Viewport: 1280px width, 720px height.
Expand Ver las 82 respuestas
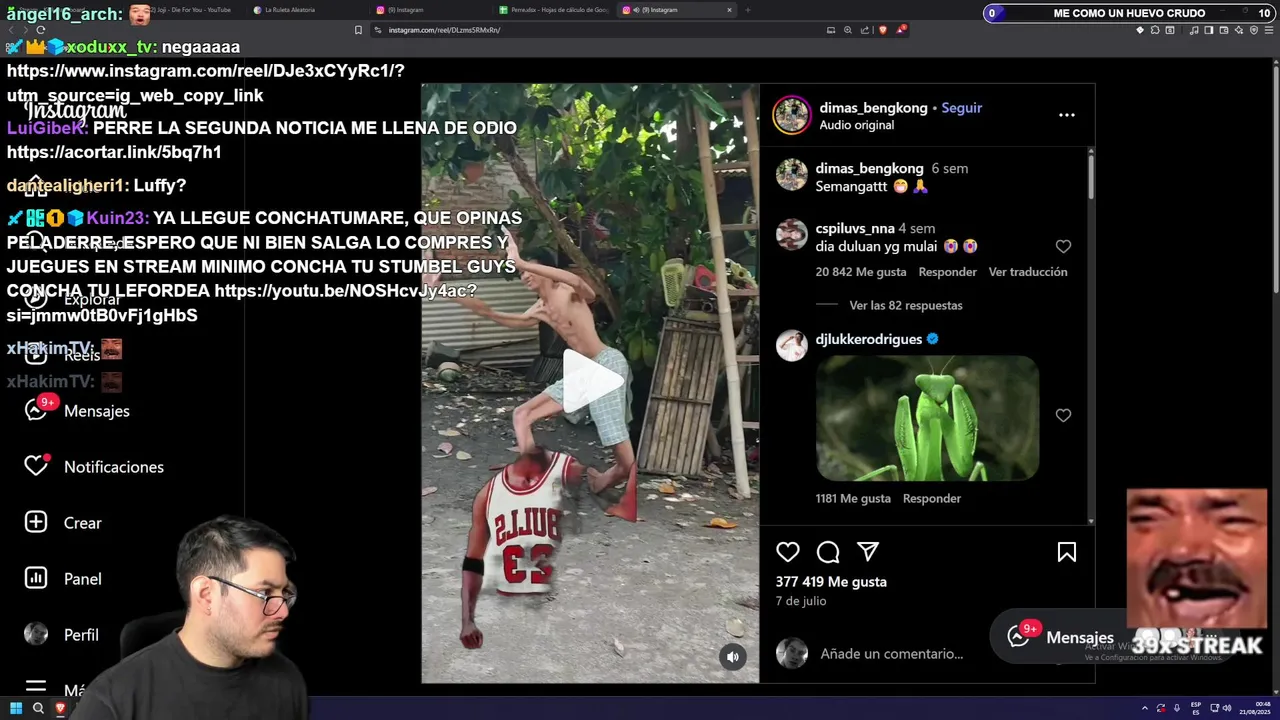coord(906,305)
